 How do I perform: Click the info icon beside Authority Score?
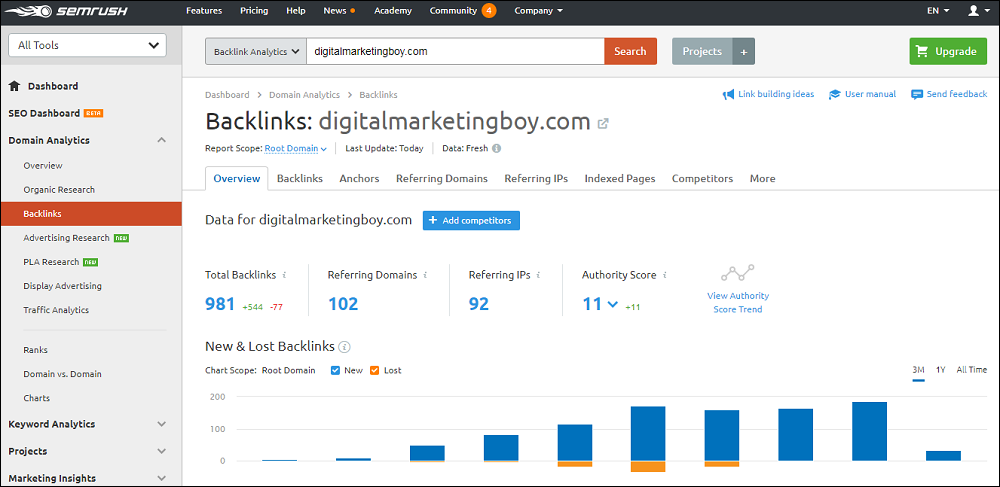pos(665,275)
